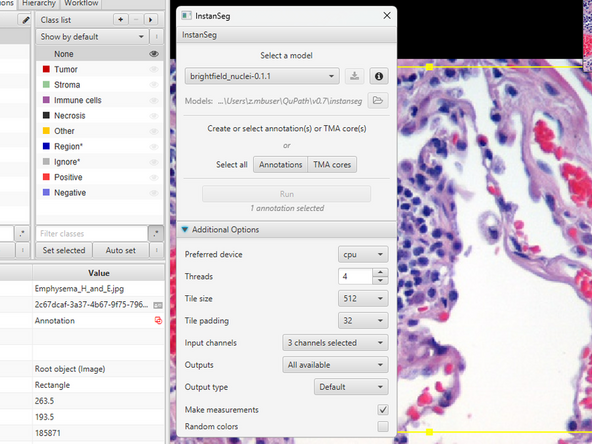Open Preferred device cpu dropdown
Image resolution: width=592 pixels, height=444 pixels.
[x=363, y=254]
